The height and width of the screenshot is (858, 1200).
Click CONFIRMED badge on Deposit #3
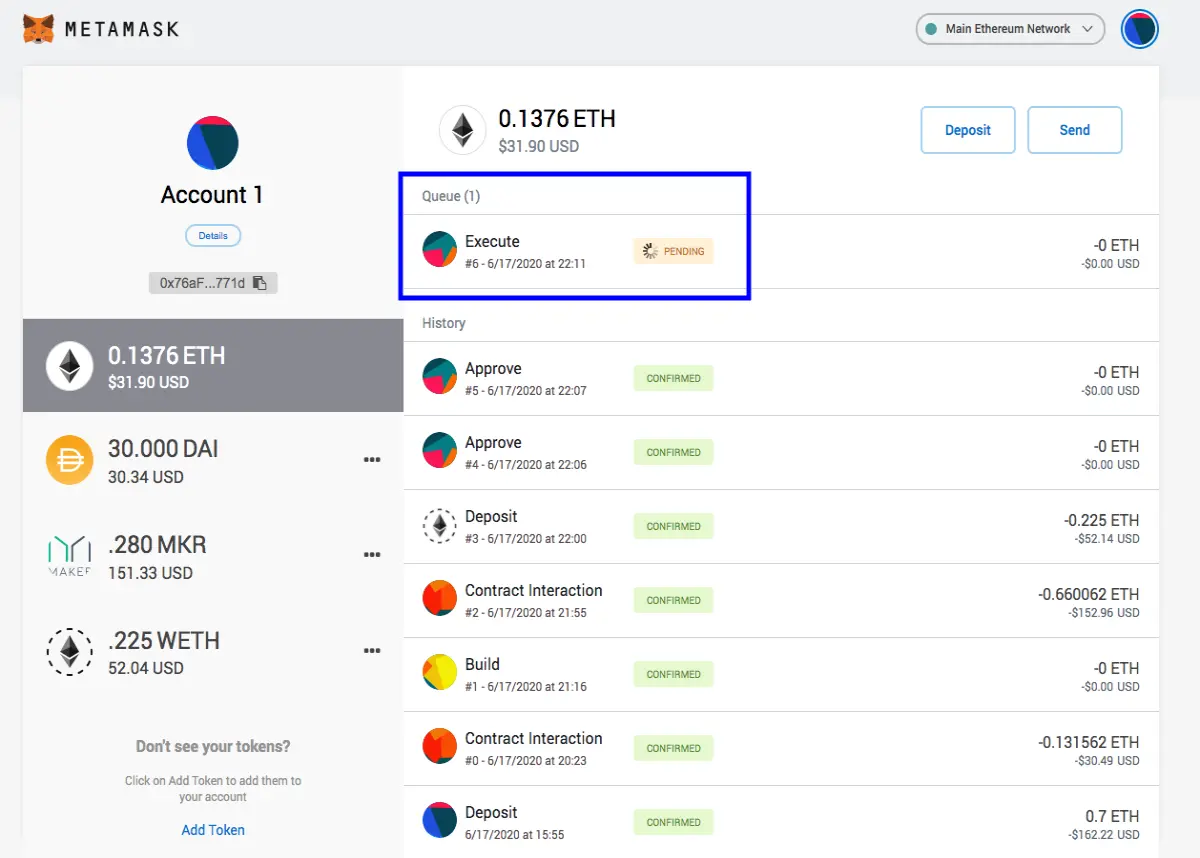point(673,527)
